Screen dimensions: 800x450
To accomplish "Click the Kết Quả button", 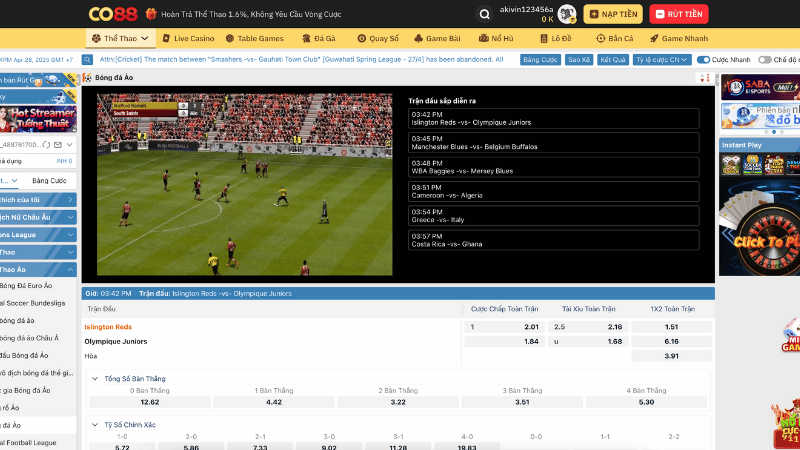I will point(613,60).
